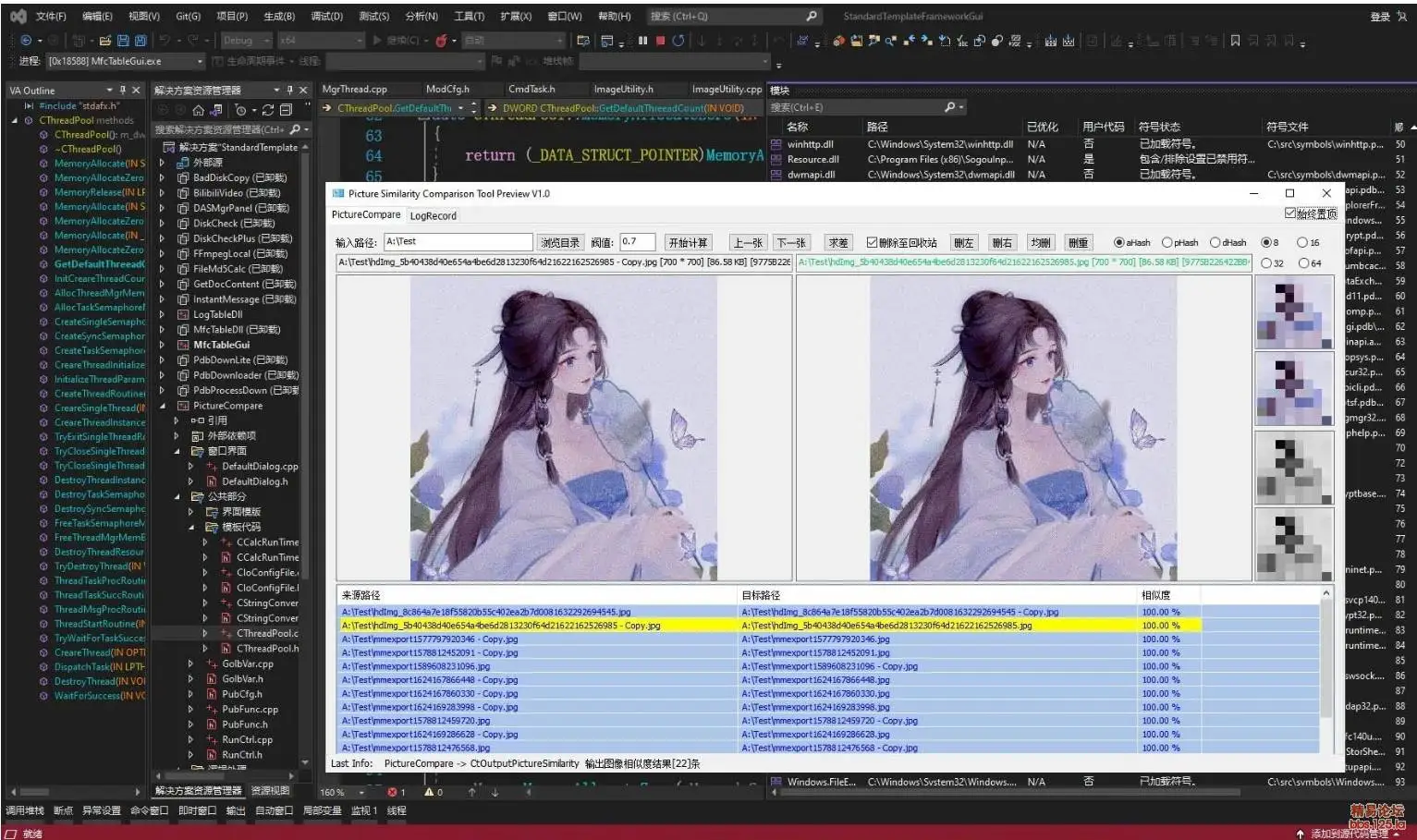Click the Home icon in Solution Explorer

(198, 110)
